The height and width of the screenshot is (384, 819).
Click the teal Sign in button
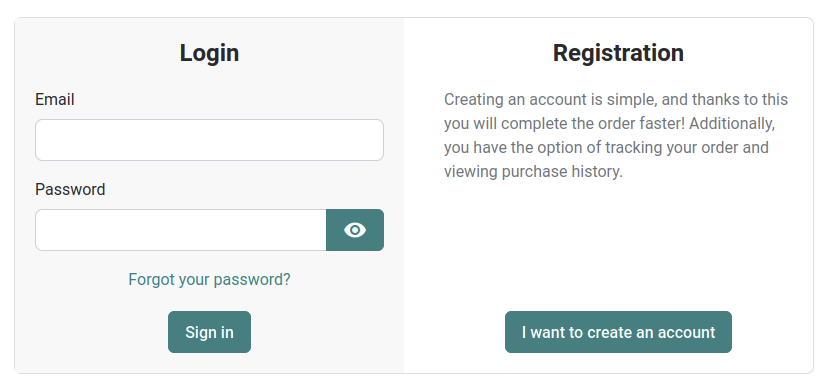[x=209, y=332]
